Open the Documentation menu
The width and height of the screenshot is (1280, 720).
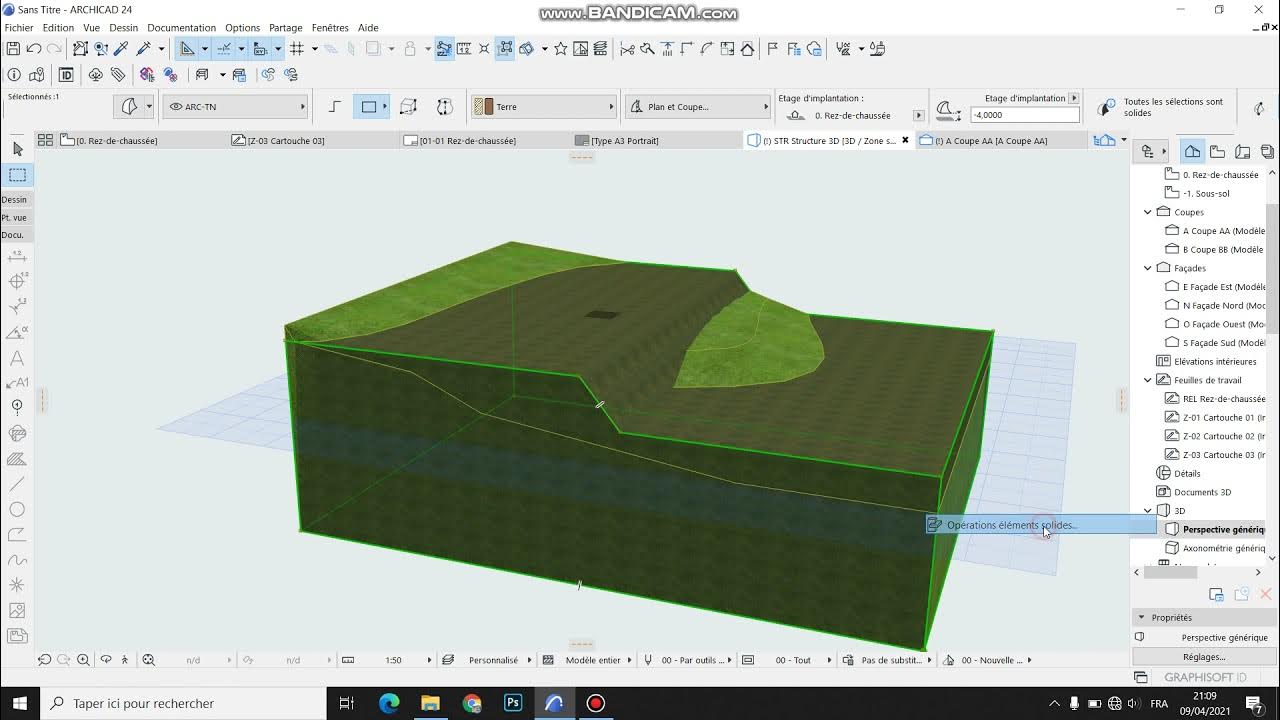181,28
